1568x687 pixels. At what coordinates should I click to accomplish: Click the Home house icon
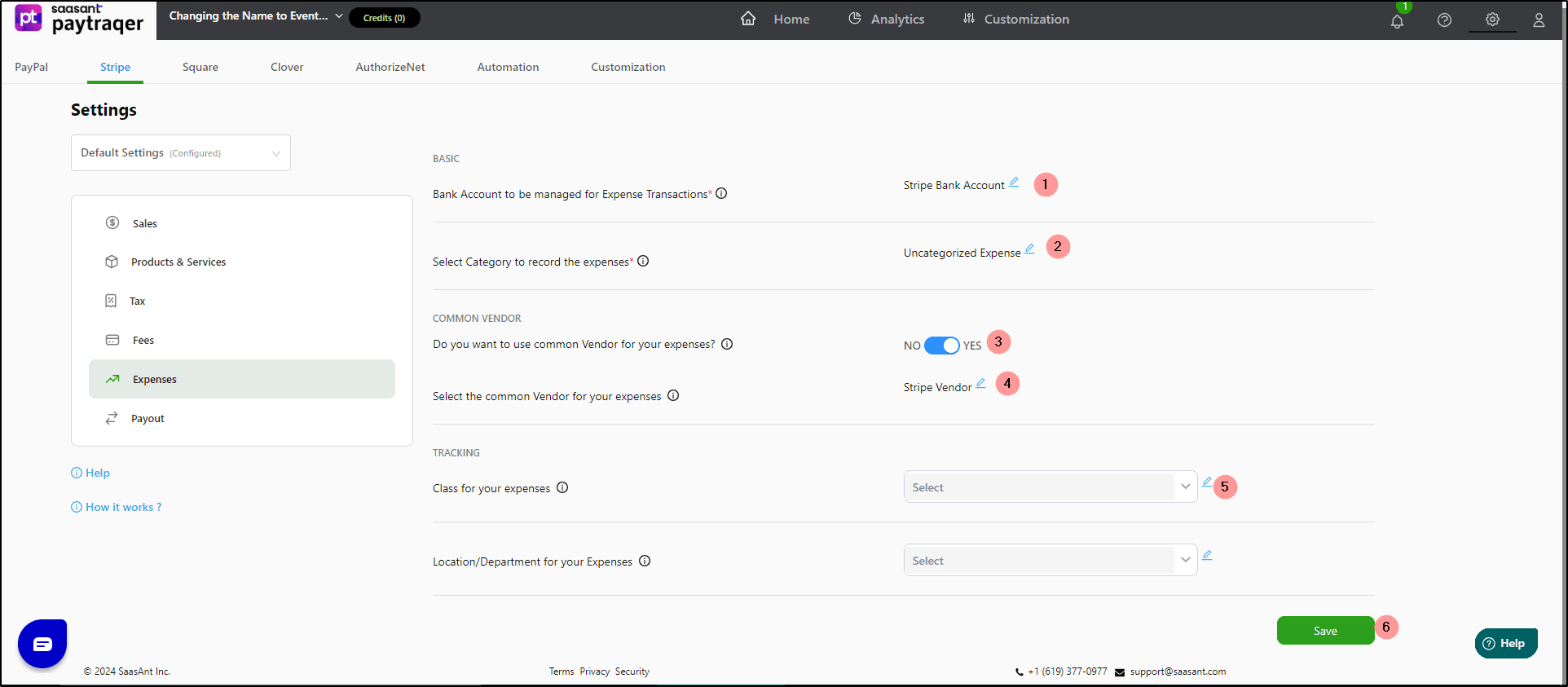748,19
